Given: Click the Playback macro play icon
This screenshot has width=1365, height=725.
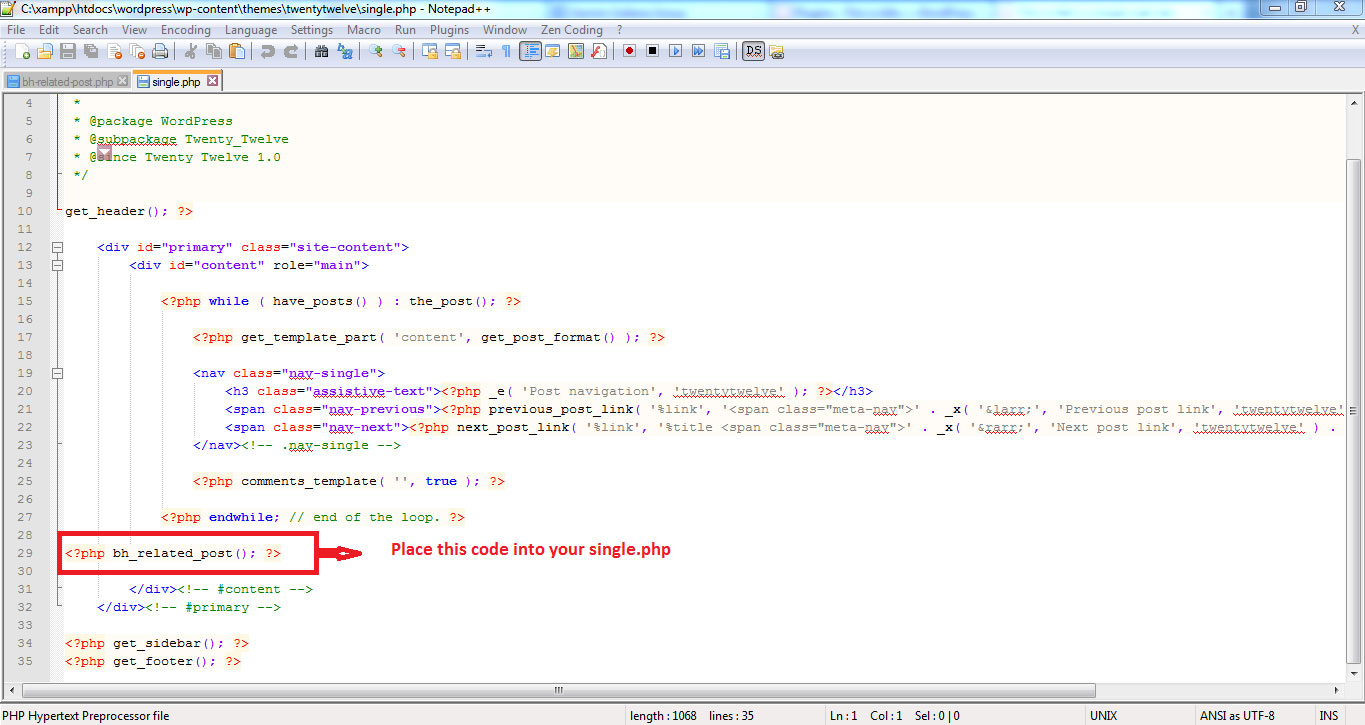Looking at the screenshot, I should point(675,51).
